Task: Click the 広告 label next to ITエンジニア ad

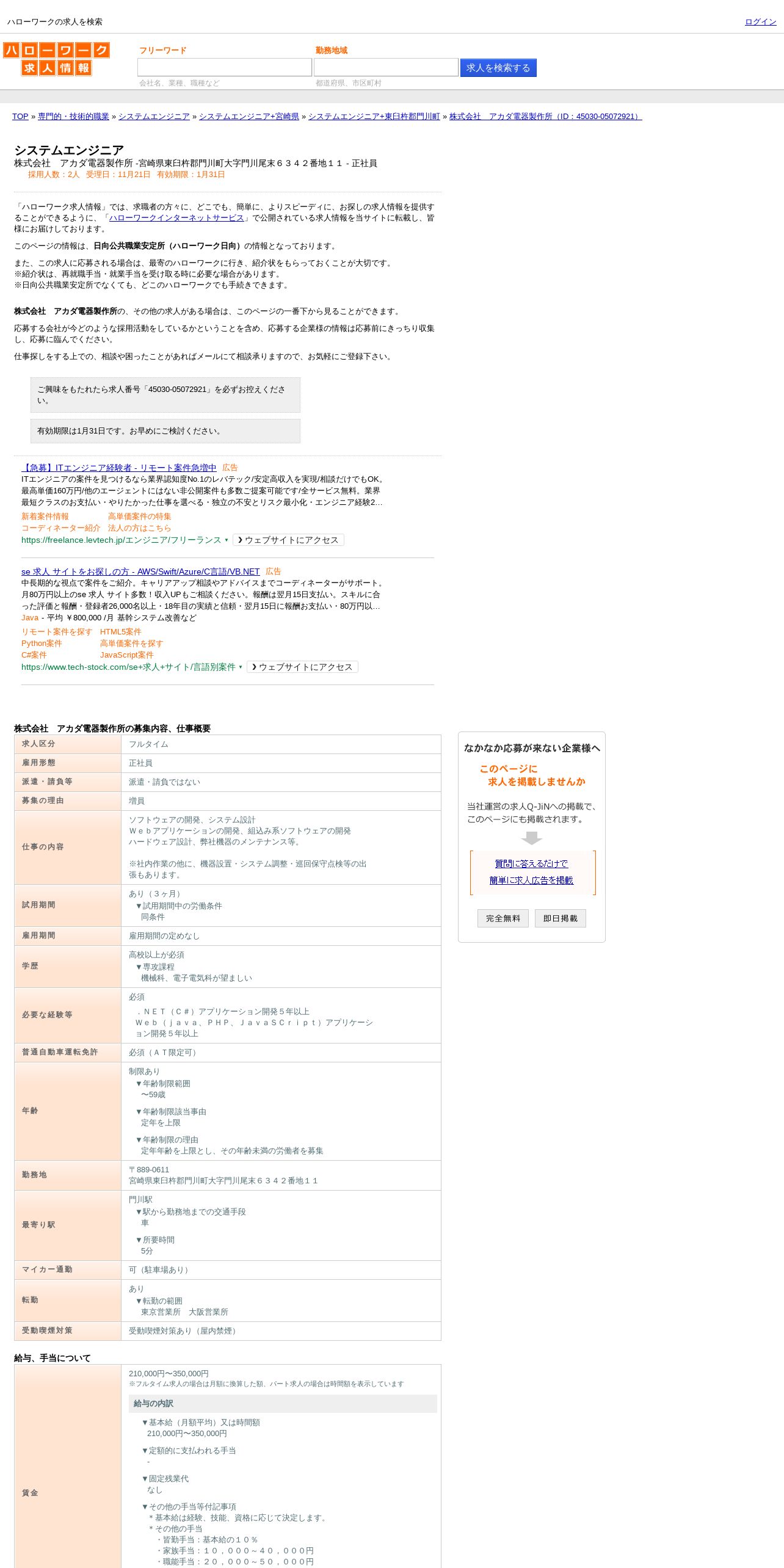Action: point(230,468)
